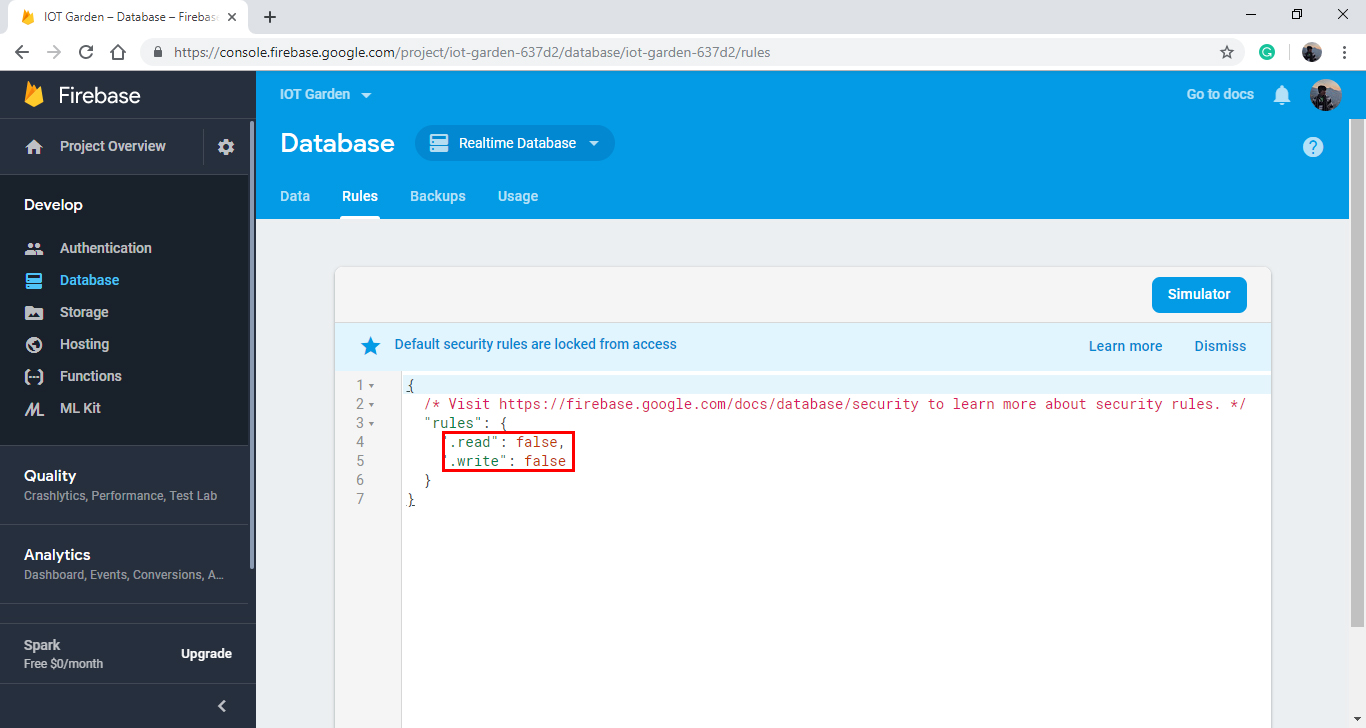Click the Develop section heading
This screenshot has height=728, width=1366.
(x=53, y=205)
